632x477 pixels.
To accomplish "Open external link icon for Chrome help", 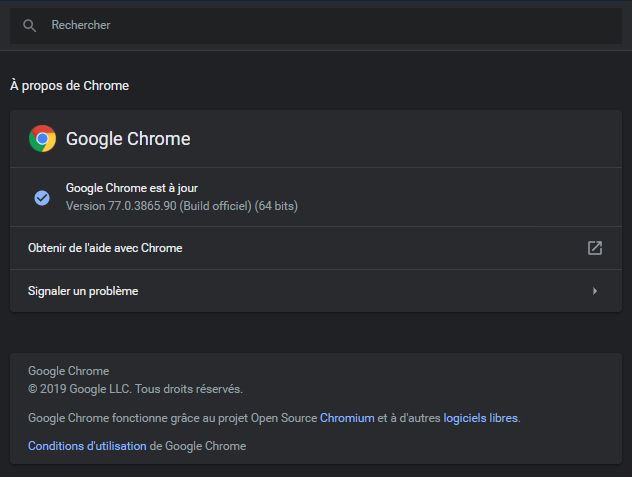I will pos(595,248).
